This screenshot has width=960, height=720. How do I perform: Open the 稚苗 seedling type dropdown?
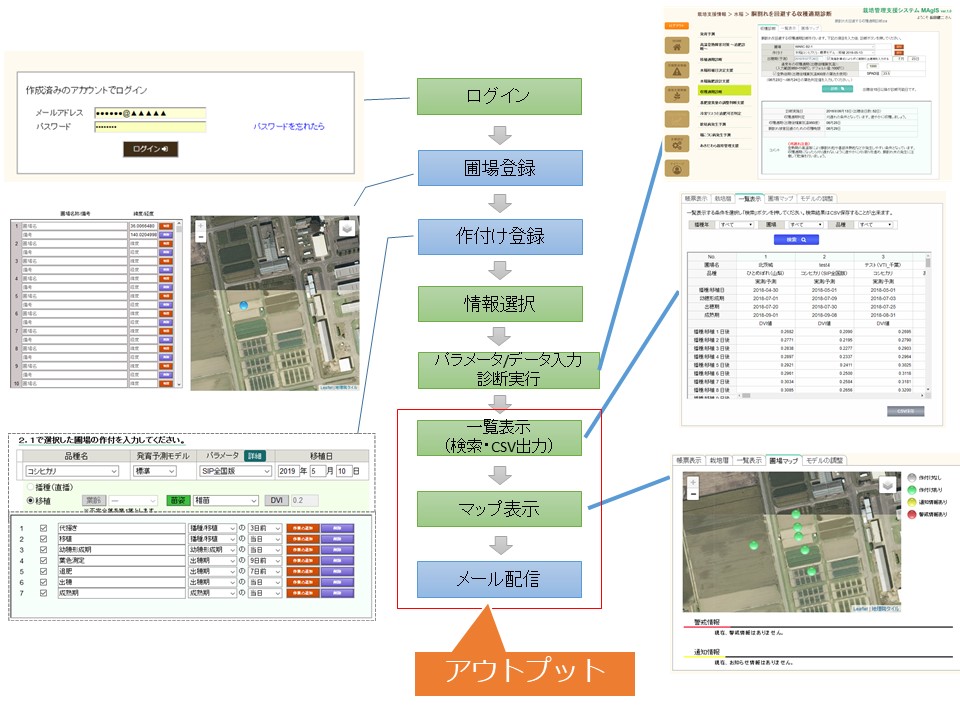225,500
